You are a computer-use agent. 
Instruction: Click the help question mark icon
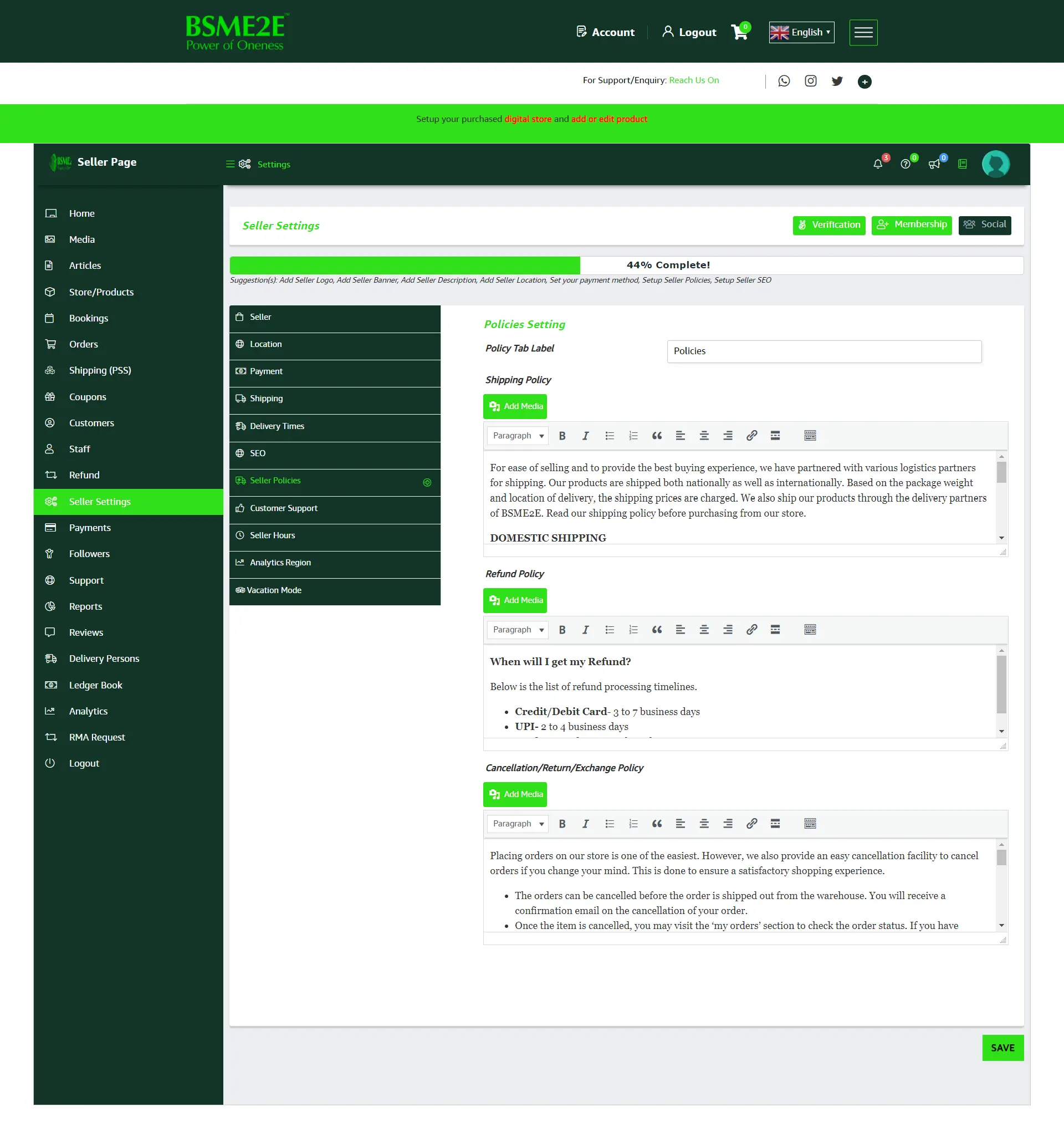tap(906, 164)
